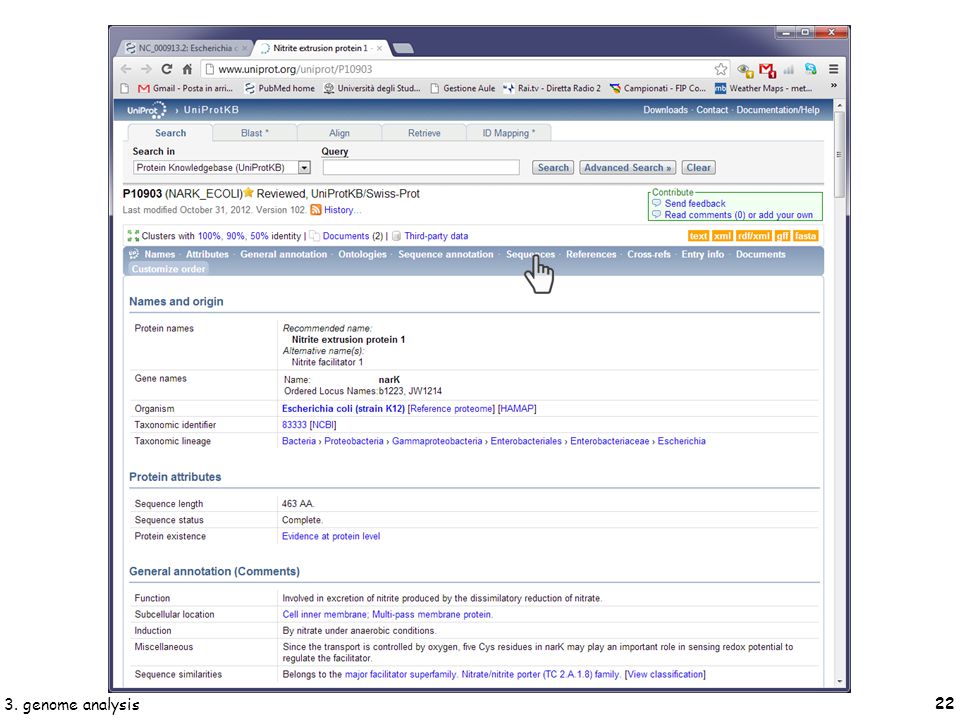Screen dimensions: 960x720
Task: Select the Search tab
Action: (170, 133)
